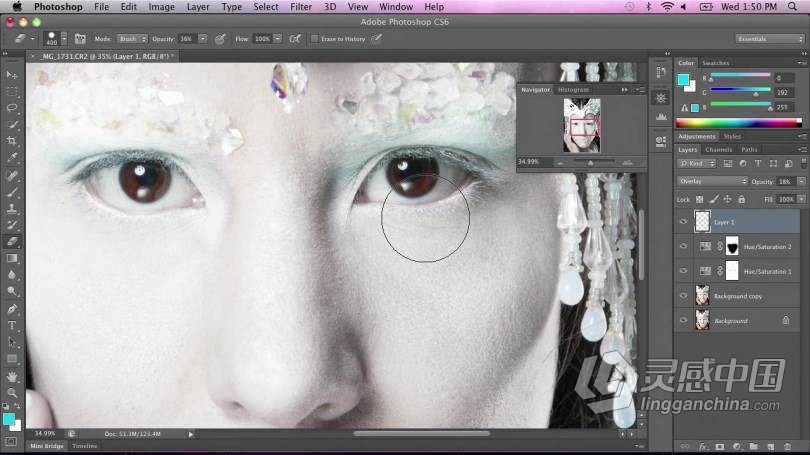Switch to the Channels tab
This screenshot has width=810, height=455.
click(719, 150)
